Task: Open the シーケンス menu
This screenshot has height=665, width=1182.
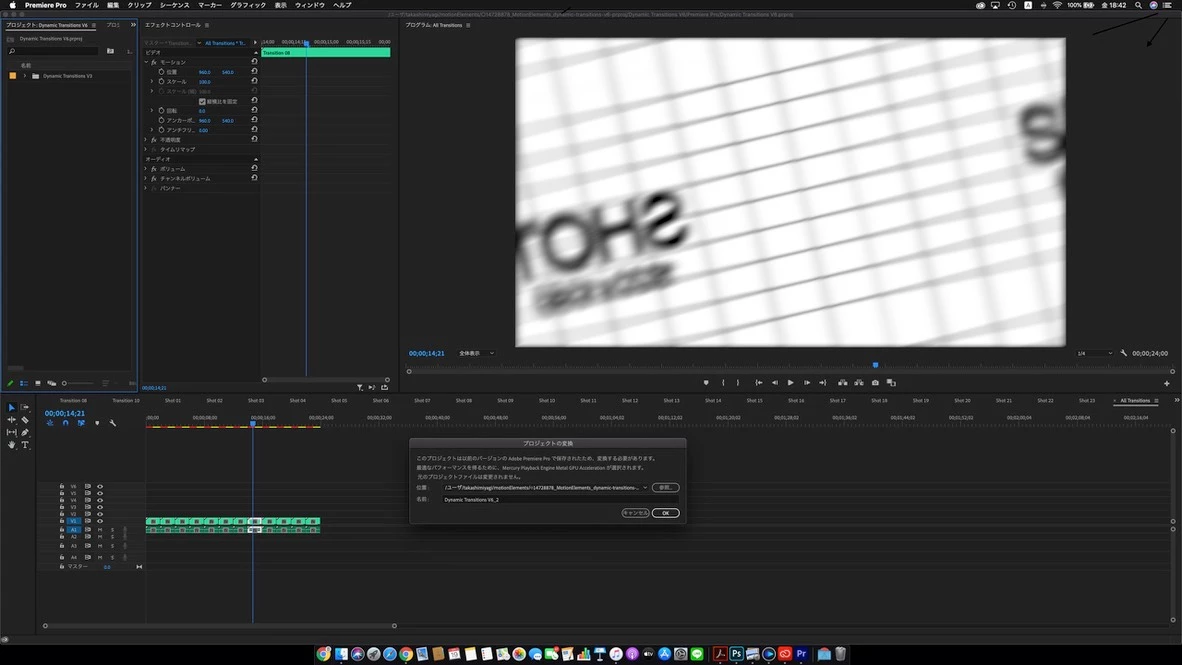Action: point(174,5)
